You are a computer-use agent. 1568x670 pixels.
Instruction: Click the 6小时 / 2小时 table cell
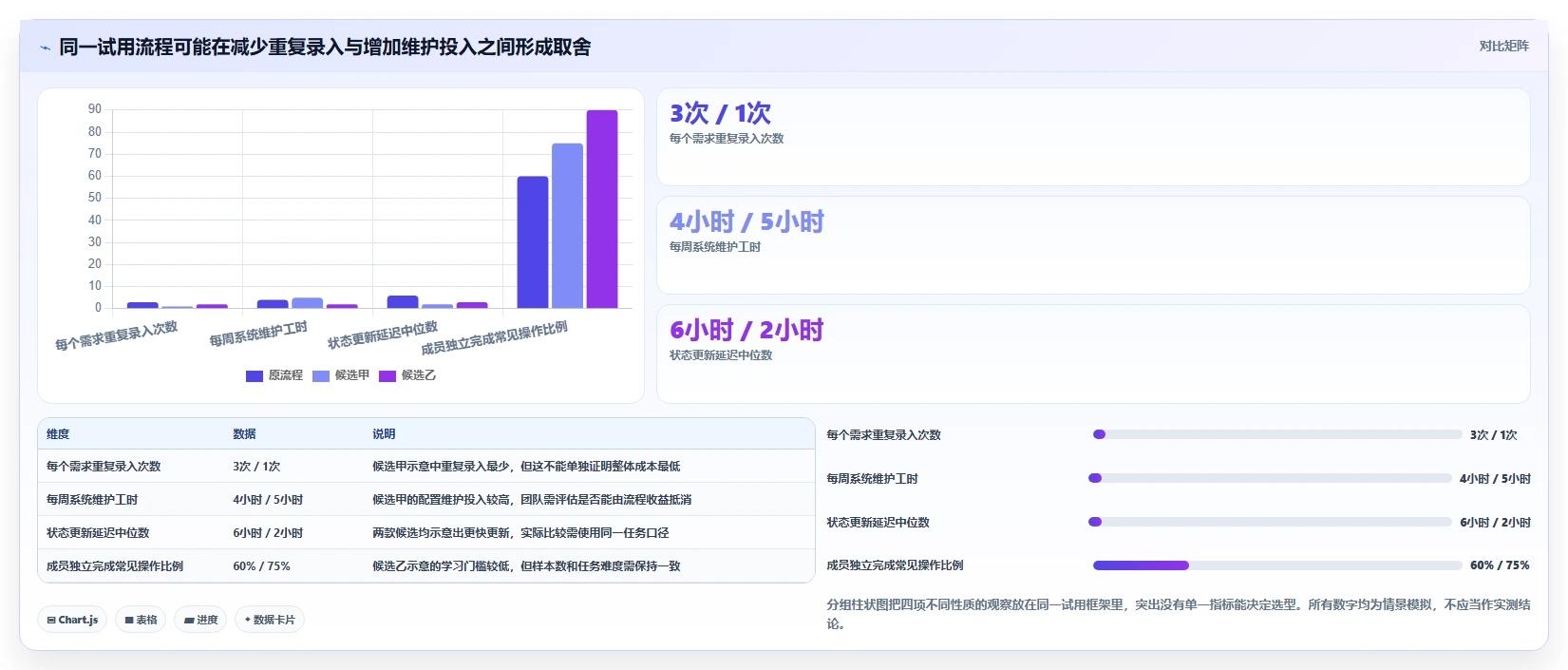coord(268,533)
